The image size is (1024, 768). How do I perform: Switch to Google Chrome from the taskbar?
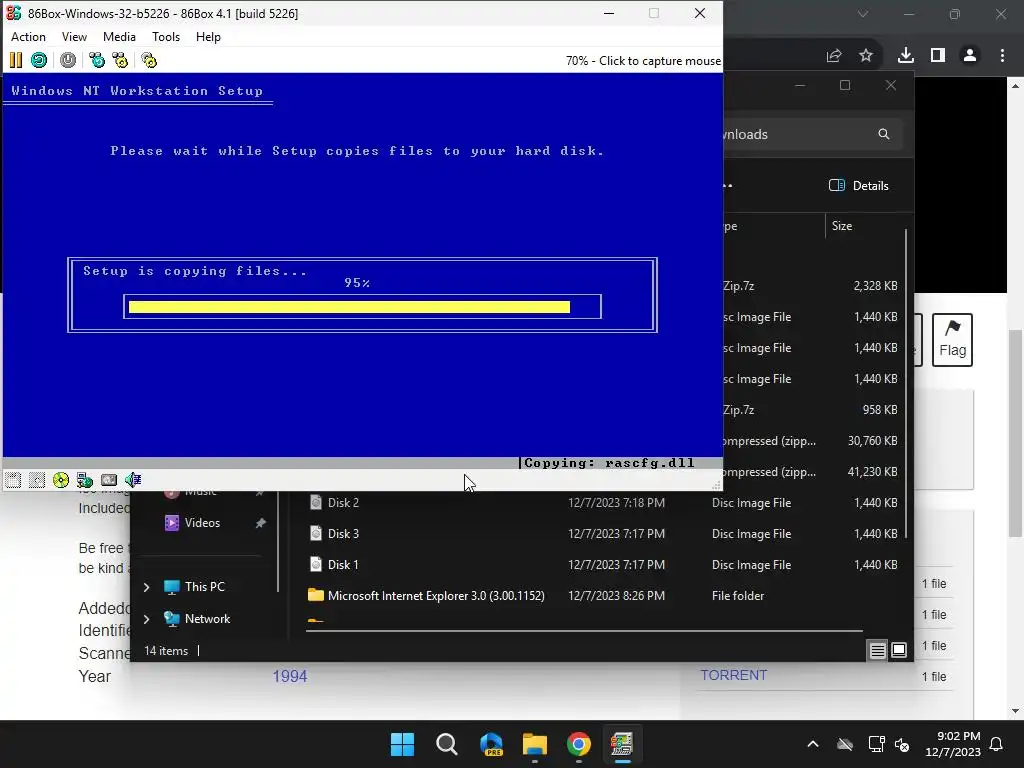point(579,744)
